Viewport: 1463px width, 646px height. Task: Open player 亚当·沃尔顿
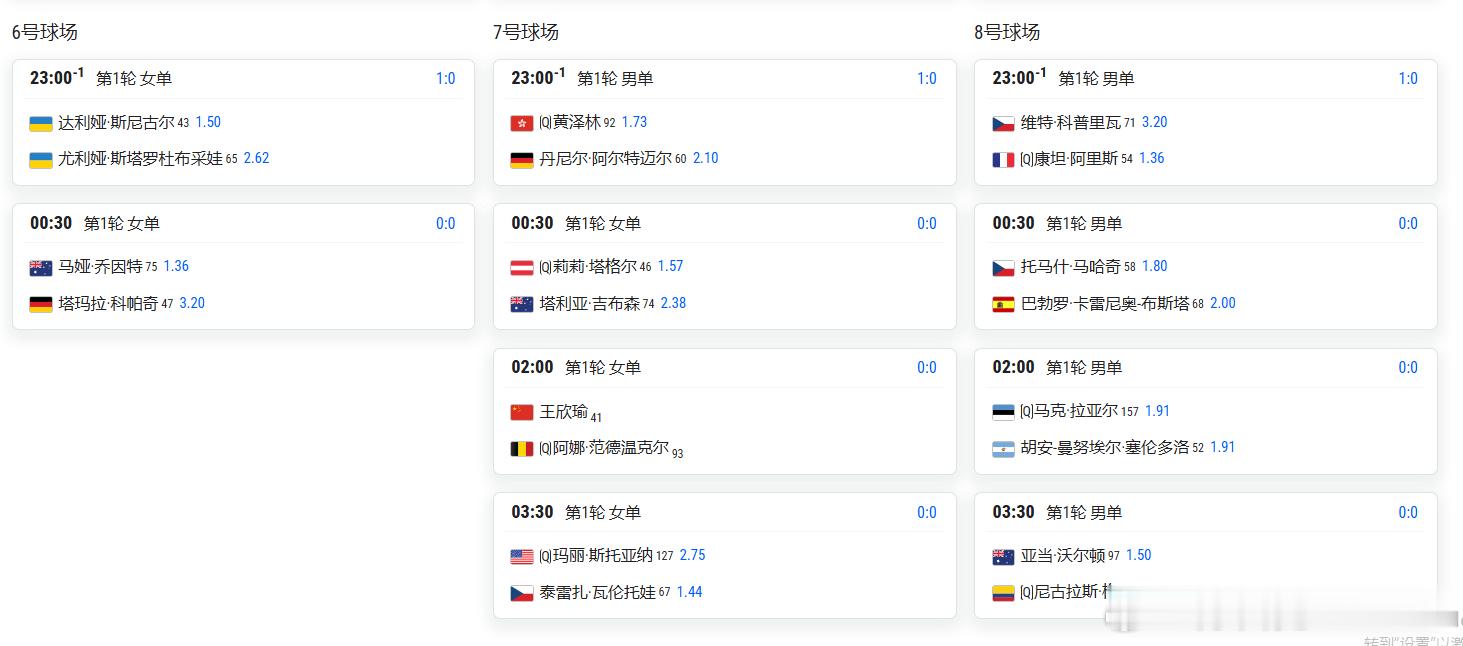point(1062,556)
